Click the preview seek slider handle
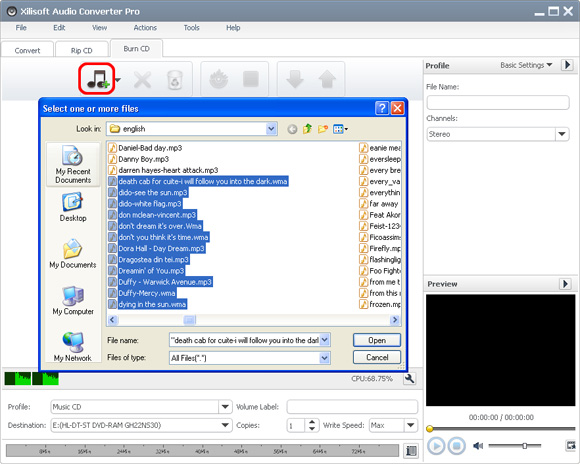 (x=430, y=429)
